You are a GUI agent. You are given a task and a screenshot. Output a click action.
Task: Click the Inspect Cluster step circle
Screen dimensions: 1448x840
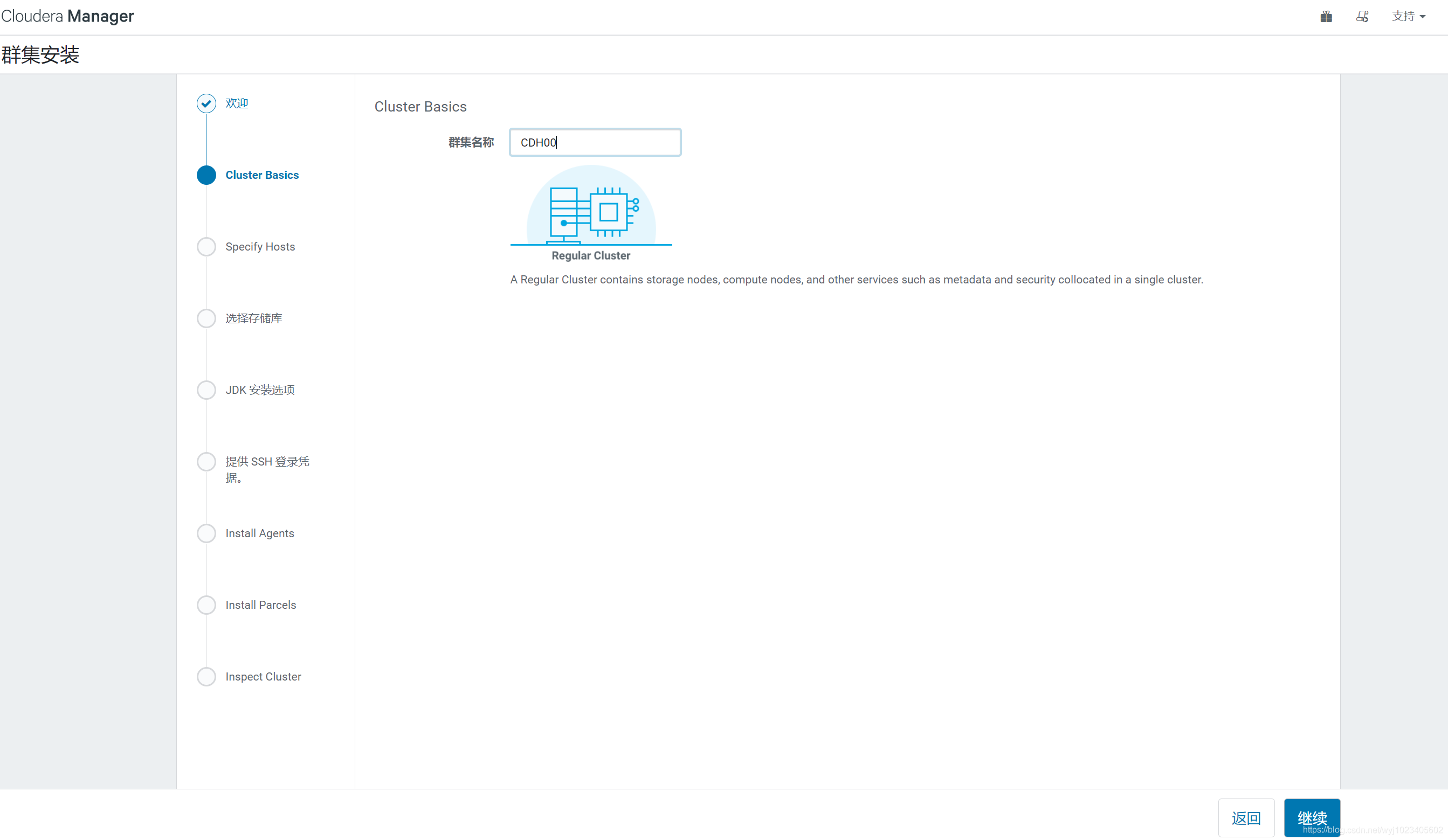[206, 677]
